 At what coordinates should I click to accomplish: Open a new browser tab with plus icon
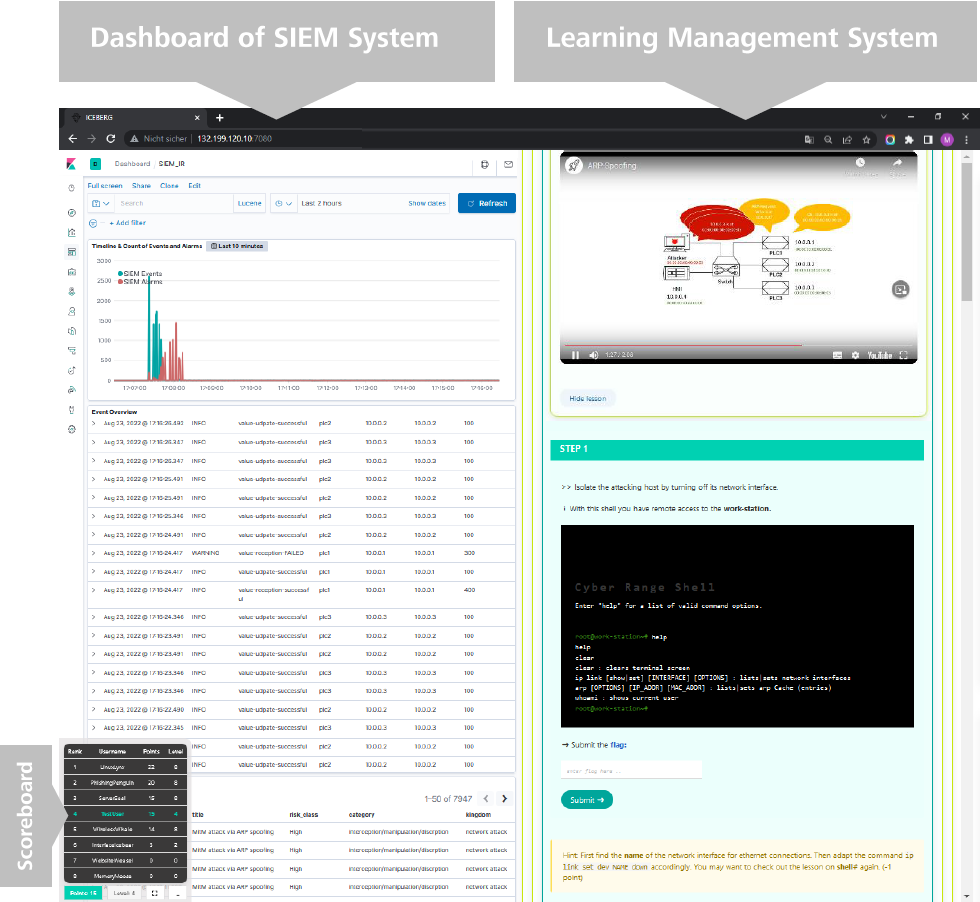click(x=219, y=118)
